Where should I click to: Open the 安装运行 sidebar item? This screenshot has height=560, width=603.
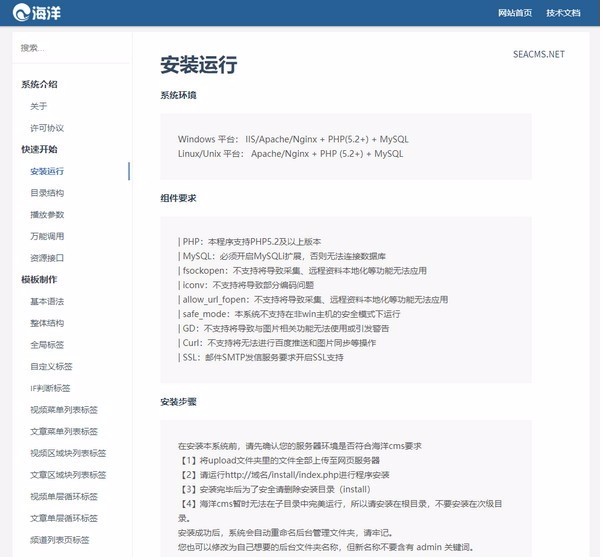click(x=47, y=172)
